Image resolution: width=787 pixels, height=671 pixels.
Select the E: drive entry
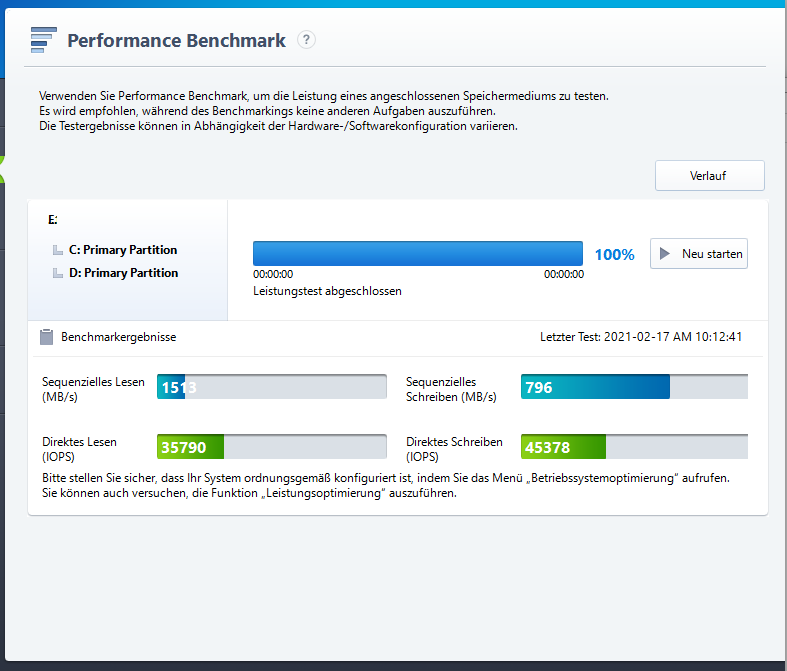click(53, 218)
